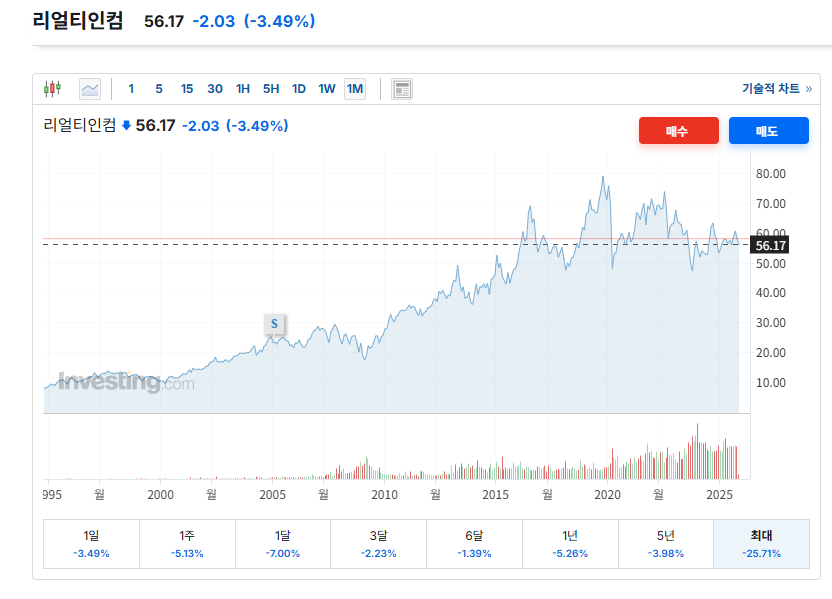Click the news layout icon in toolbar
The image size is (832, 599).
pyautogui.click(x=402, y=89)
